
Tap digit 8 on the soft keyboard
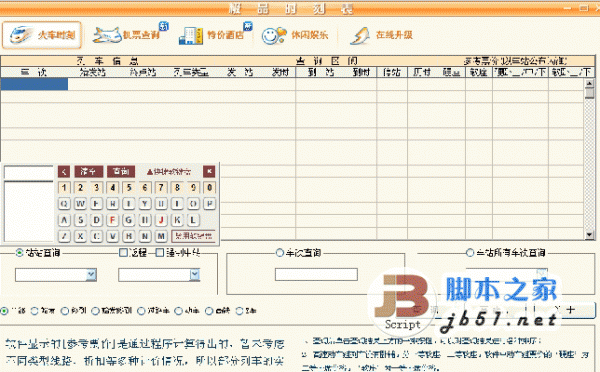coord(177,188)
